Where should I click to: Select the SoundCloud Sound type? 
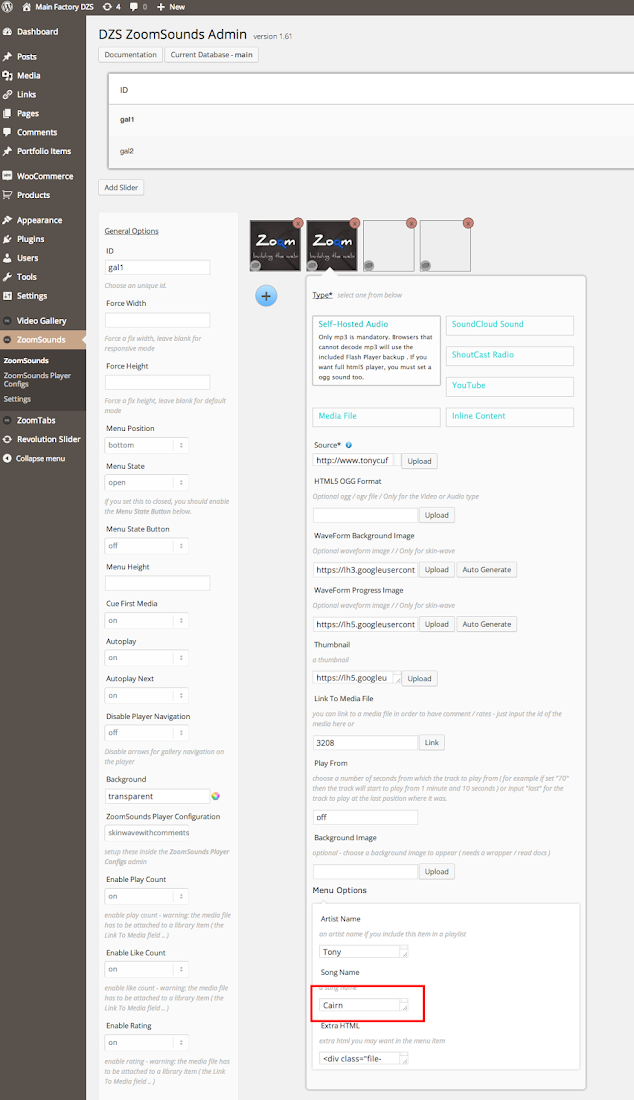point(510,325)
